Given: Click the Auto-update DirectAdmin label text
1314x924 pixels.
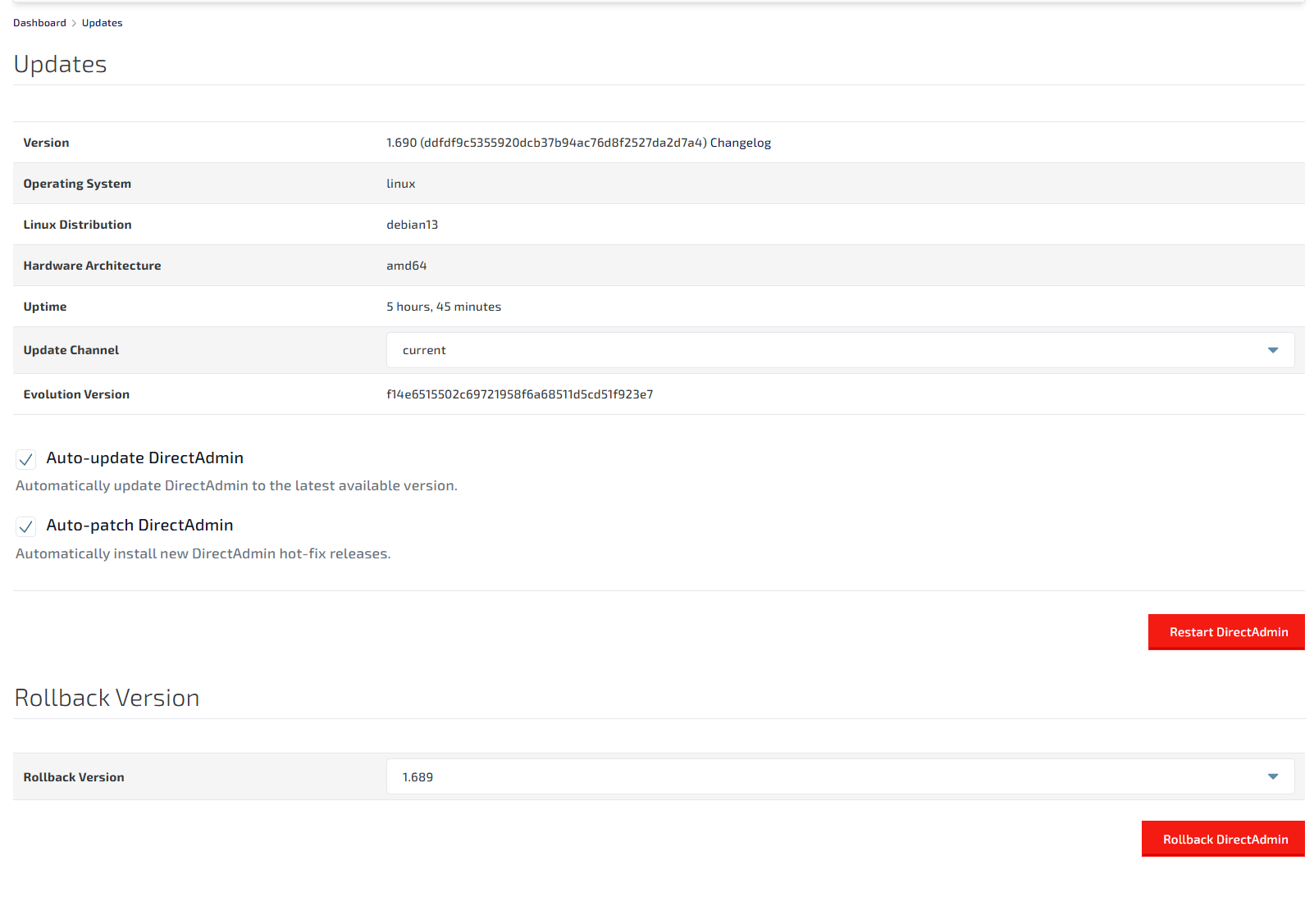Looking at the screenshot, I should coord(144,458).
